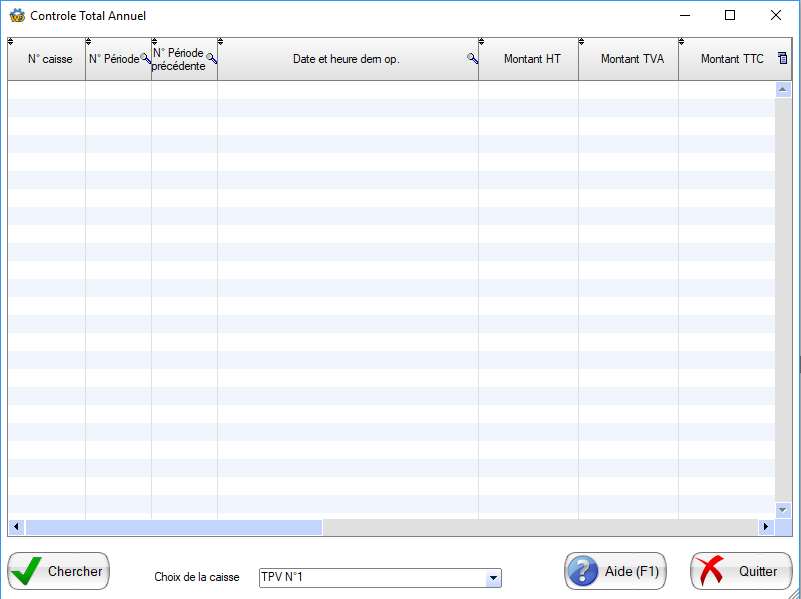This screenshot has height=599, width=801.
Task: Click the sort arrows on Montant TVA header
Action: tap(582, 42)
